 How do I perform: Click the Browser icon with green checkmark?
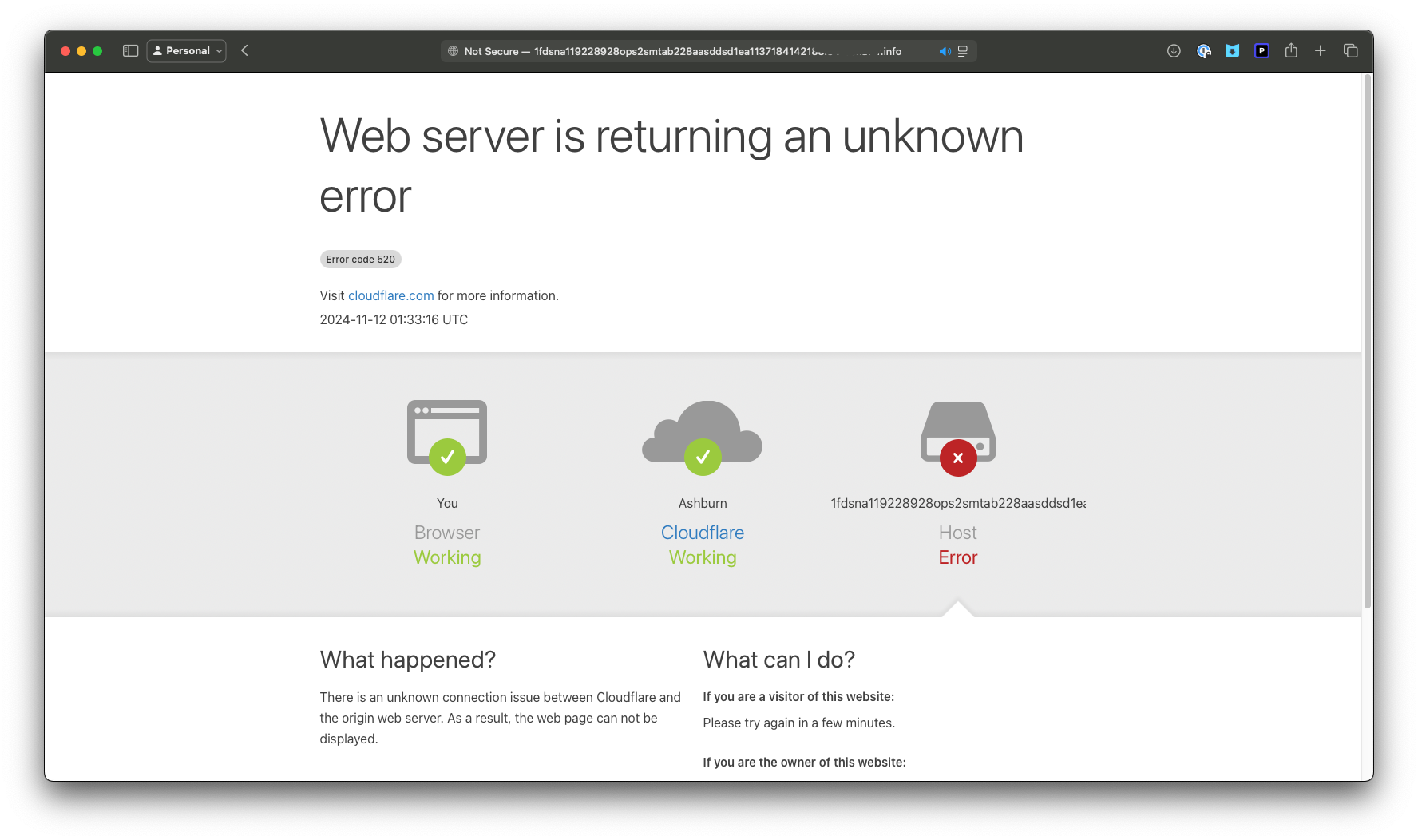(447, 436)
